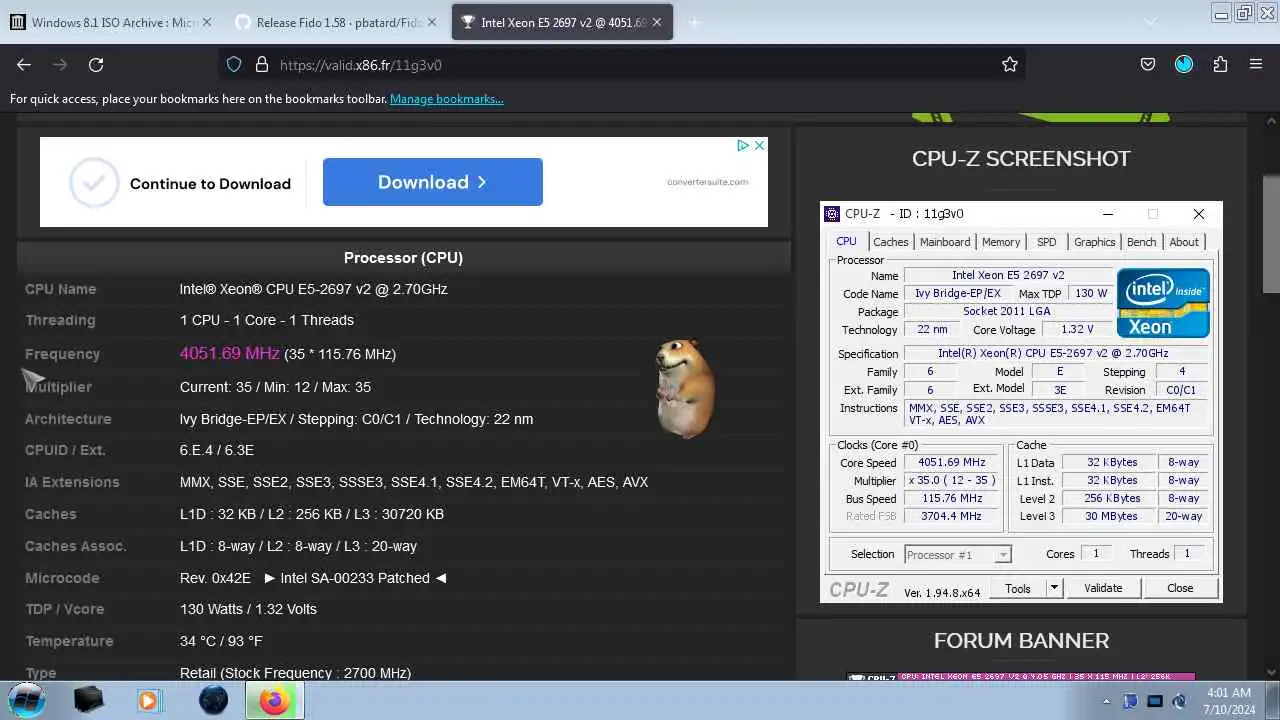Click the CPU-Z SCREENSHOT heading
Viewport: 1280px width, 720px height.
pyautogui.click(x=1021, y=158)
